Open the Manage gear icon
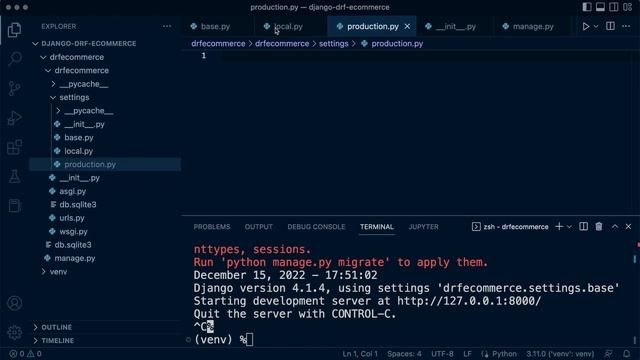This screenshot has height=360, width=640. click(x=14, y=332)
